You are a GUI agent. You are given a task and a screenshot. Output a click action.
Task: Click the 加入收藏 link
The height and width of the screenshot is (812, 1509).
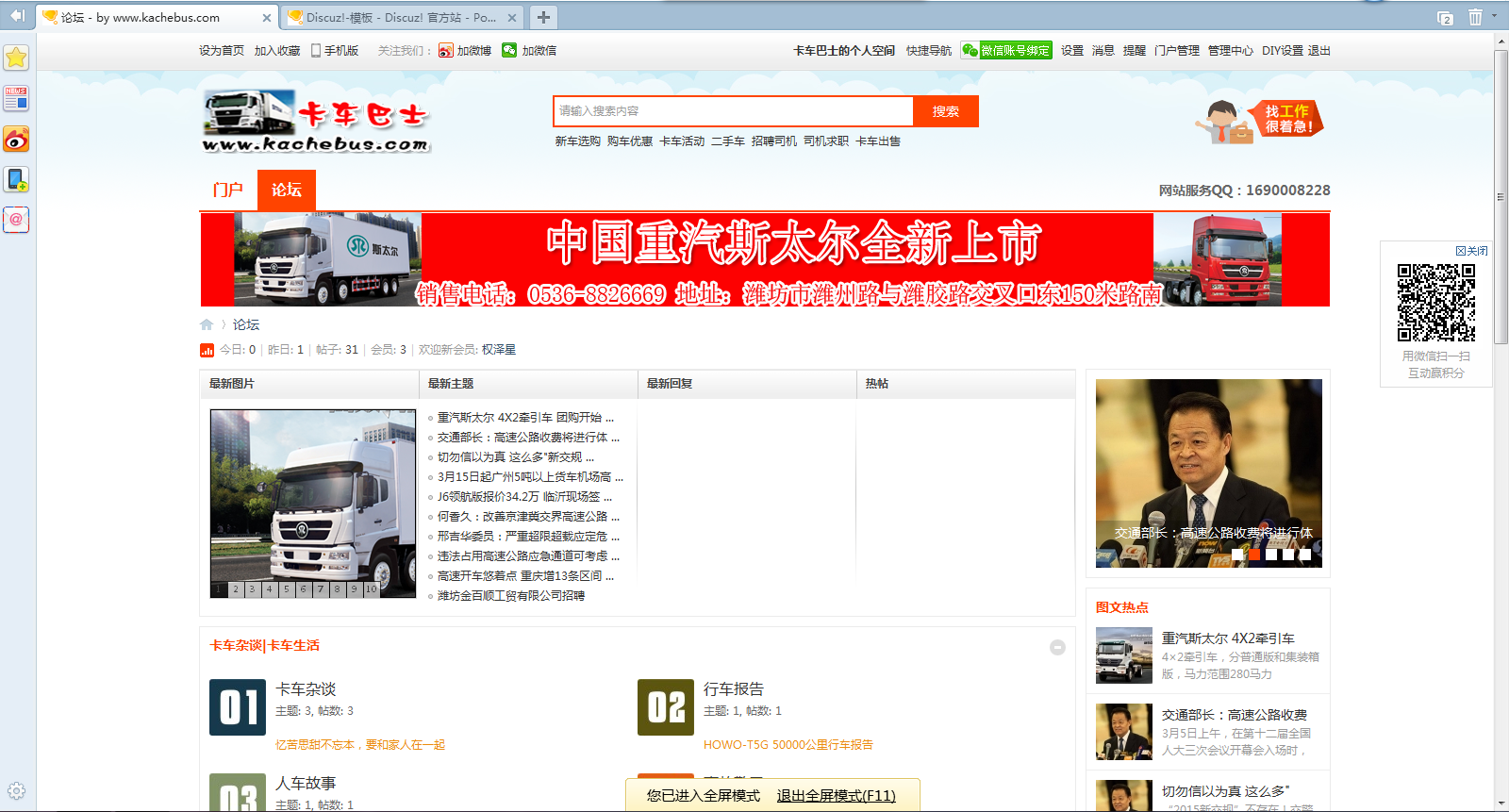[x=277, y=51]
